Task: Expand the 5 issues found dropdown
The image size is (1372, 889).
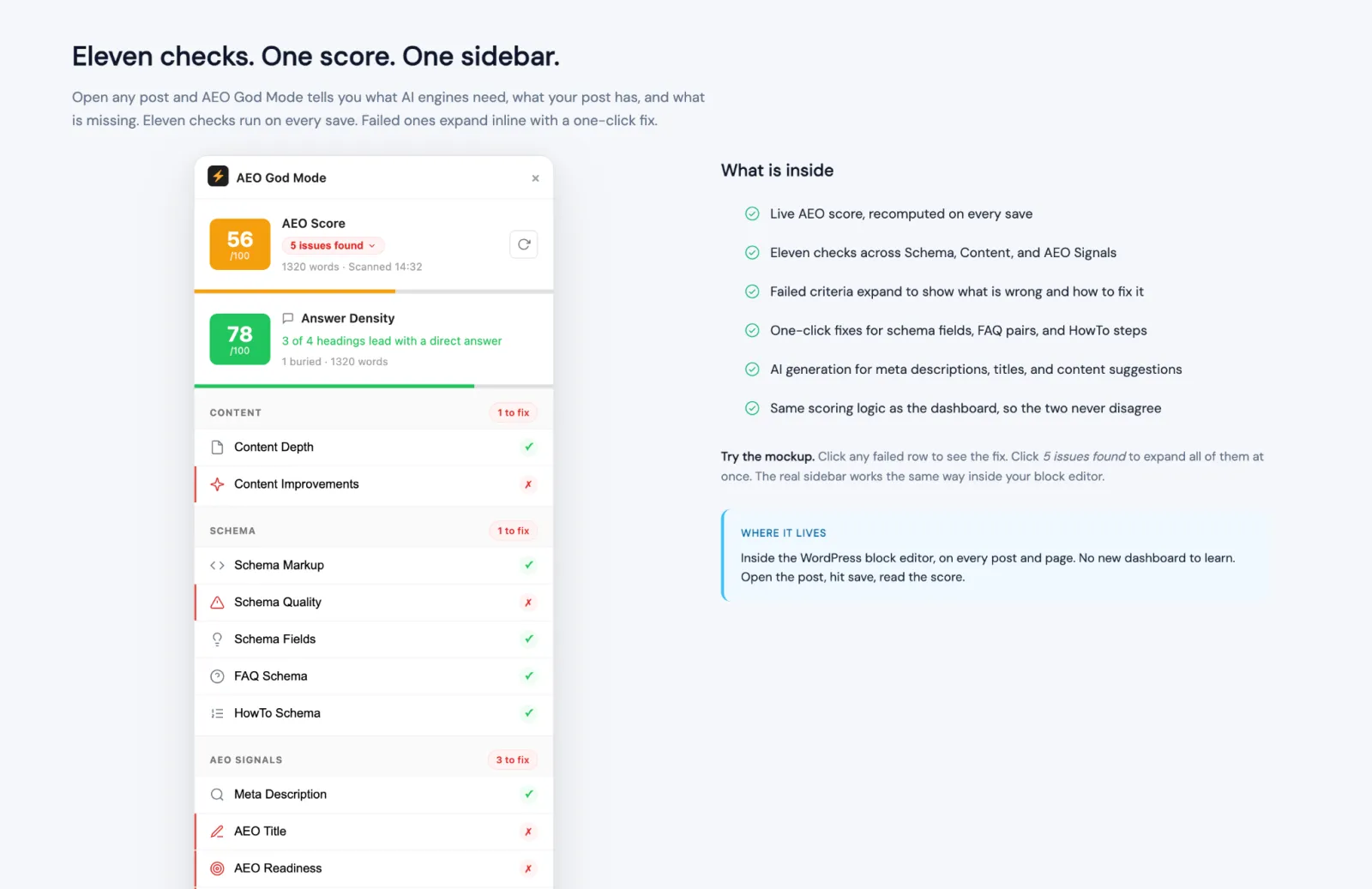Action: click(x=333, y=245)
